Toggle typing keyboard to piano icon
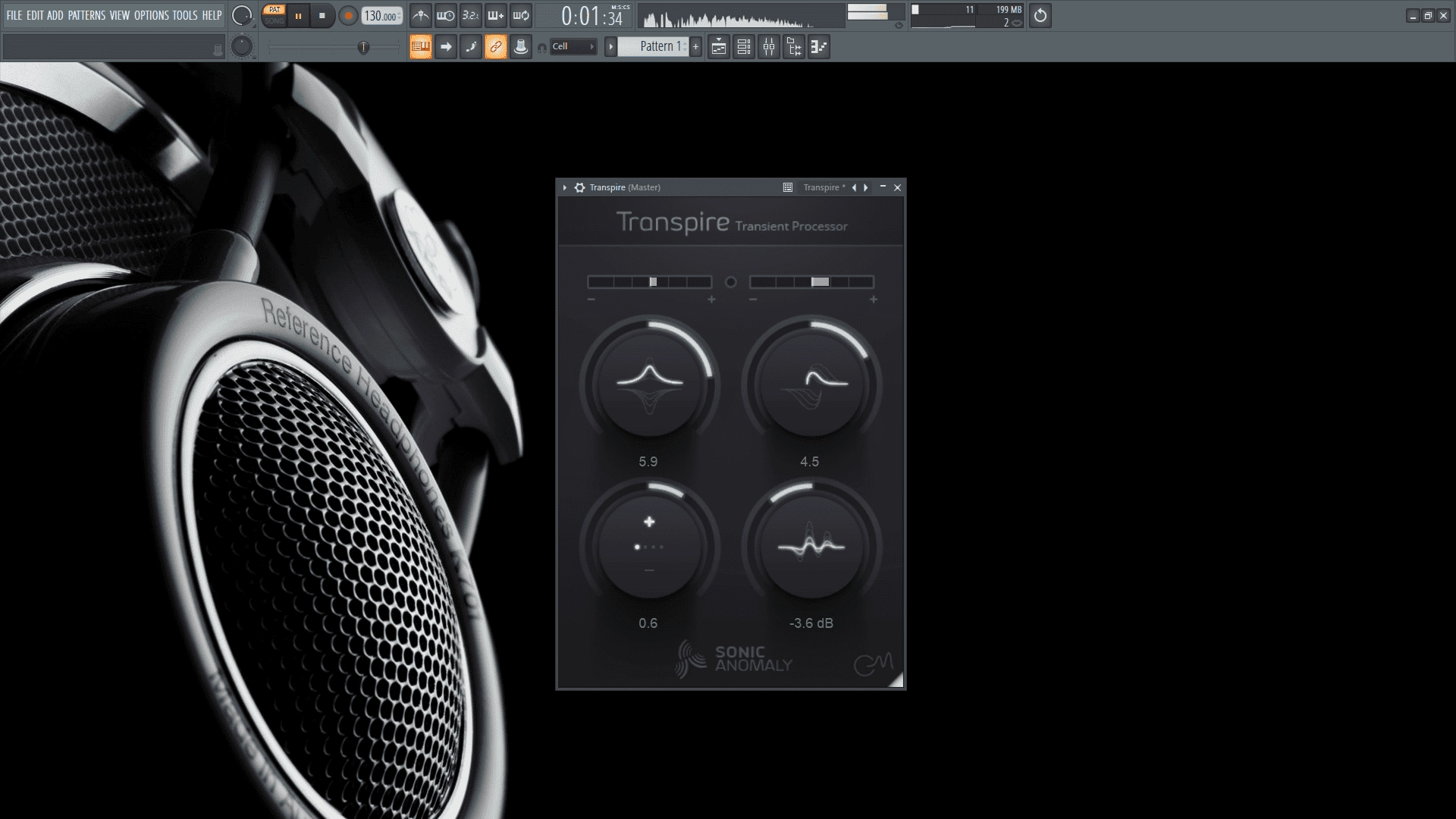The image size is (1456, 819). (421, 47)
